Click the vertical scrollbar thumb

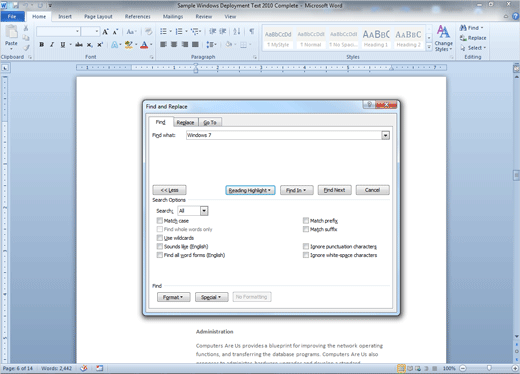516,175
